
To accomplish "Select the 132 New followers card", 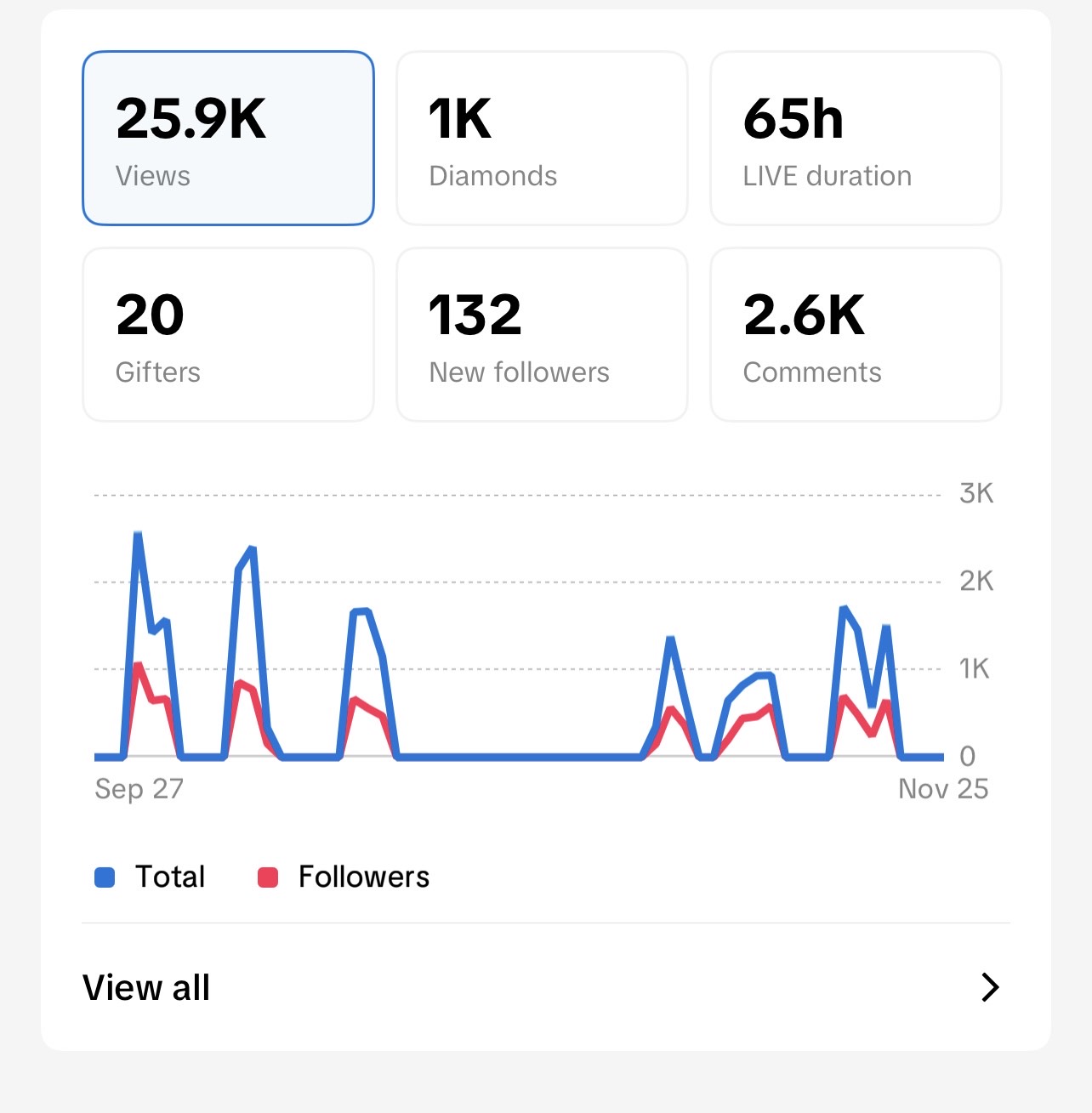I will pyautogui.click(x=541, y=334).
